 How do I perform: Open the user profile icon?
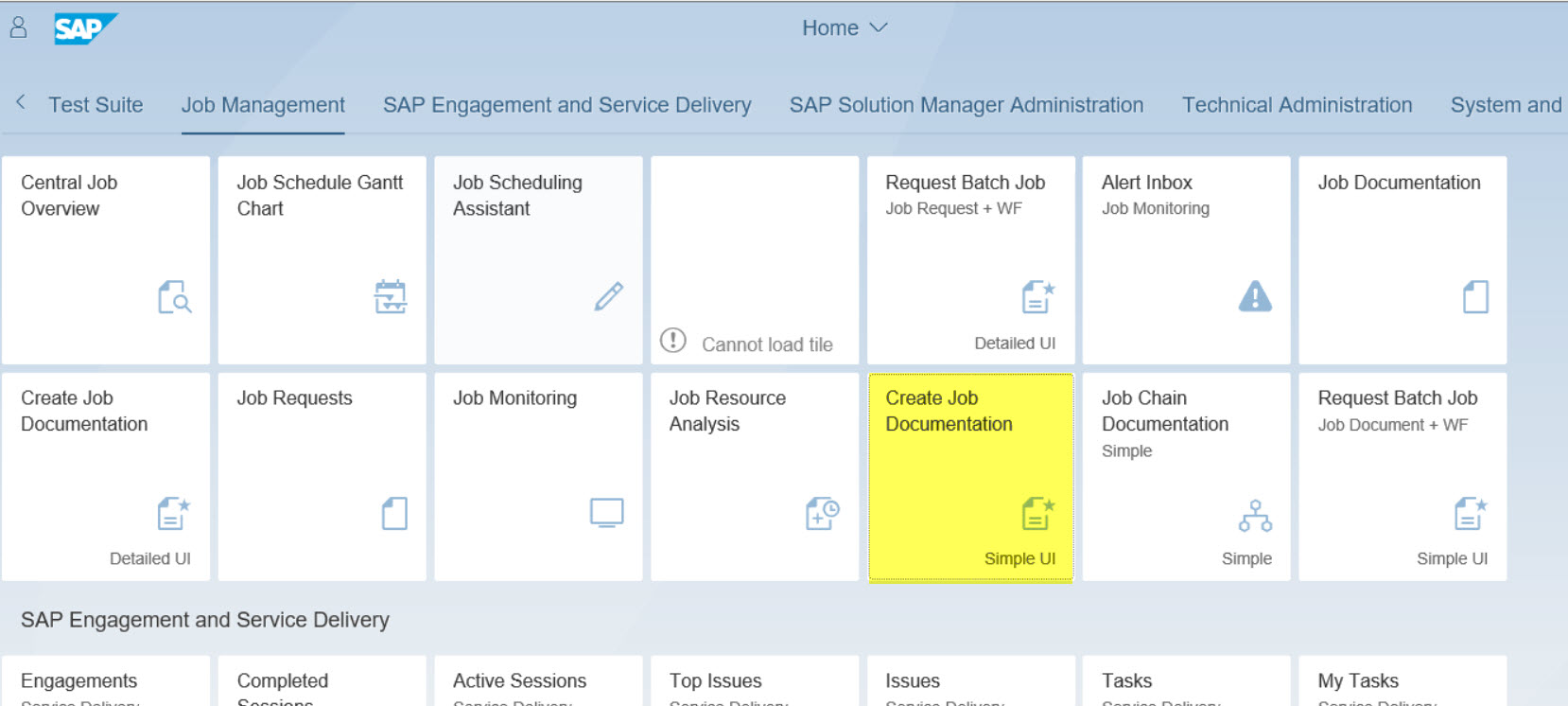tap(18, 27)
